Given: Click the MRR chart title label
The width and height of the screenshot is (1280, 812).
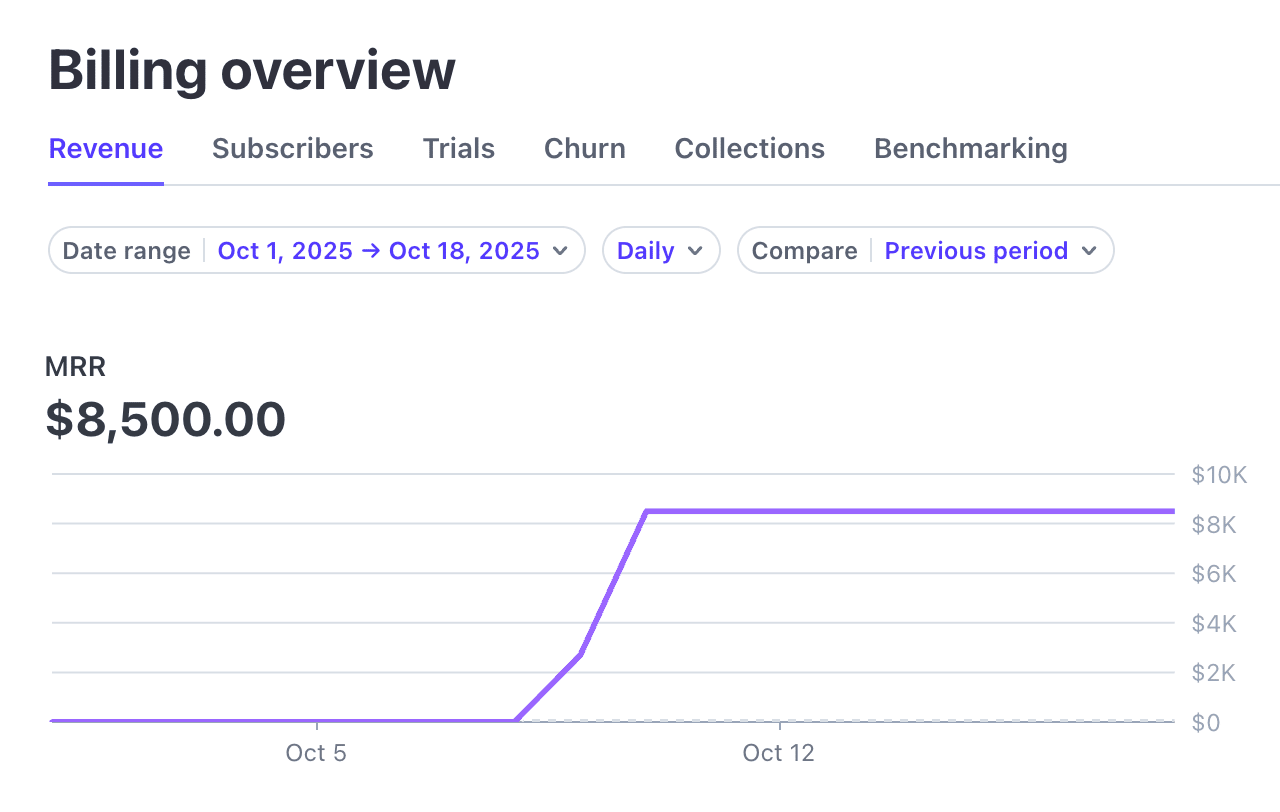Looking at the screenshot, I should coord(76,367).
